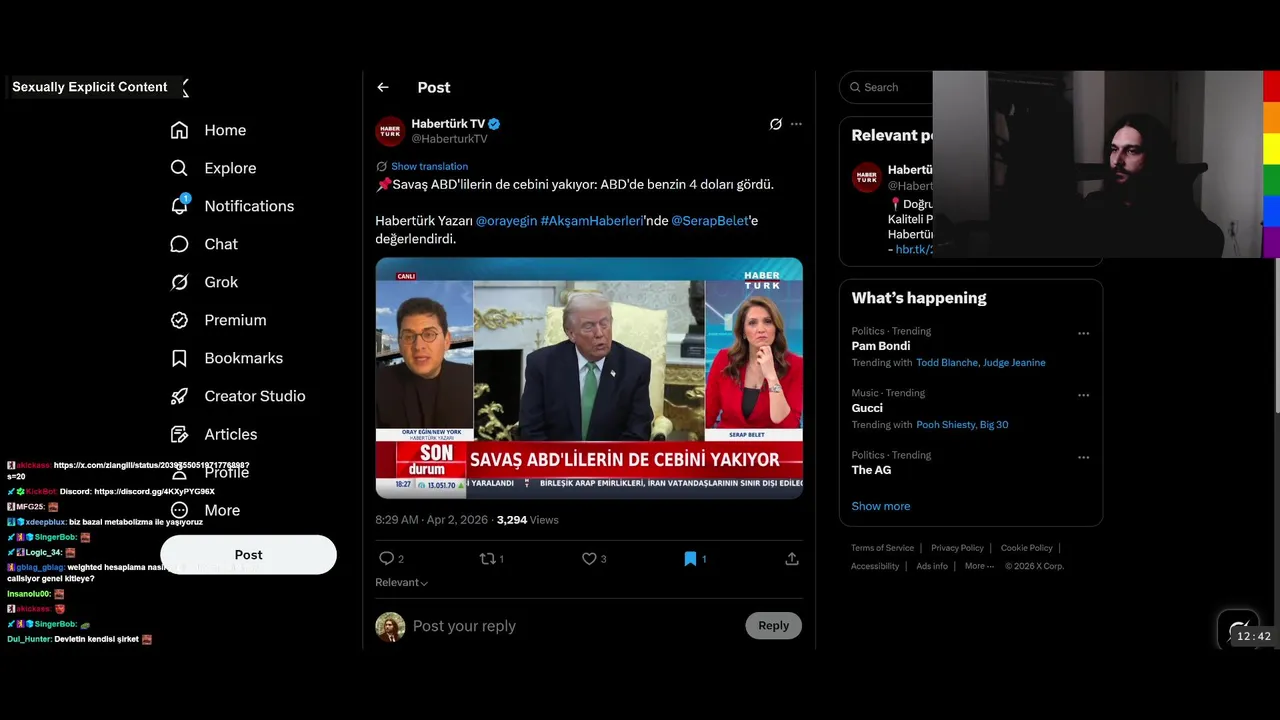
Task: Open options for The AG trend
Action: point(1083,457)
